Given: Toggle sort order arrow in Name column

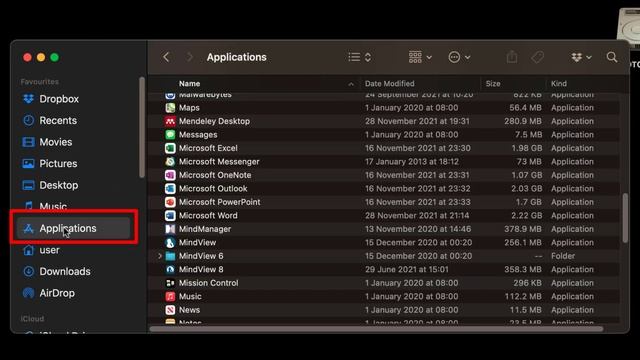Looking at the screenshot, I should coord(351,84).
